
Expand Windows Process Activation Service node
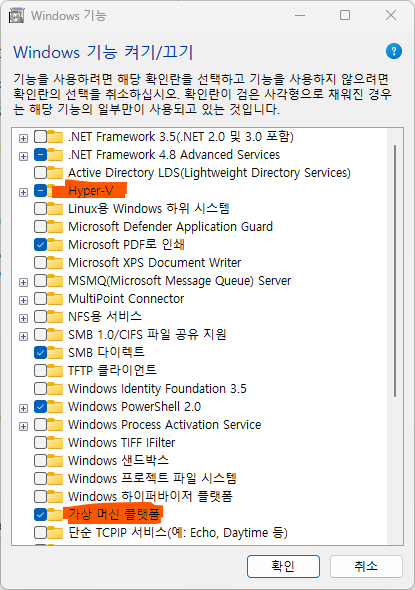[23, 426]
